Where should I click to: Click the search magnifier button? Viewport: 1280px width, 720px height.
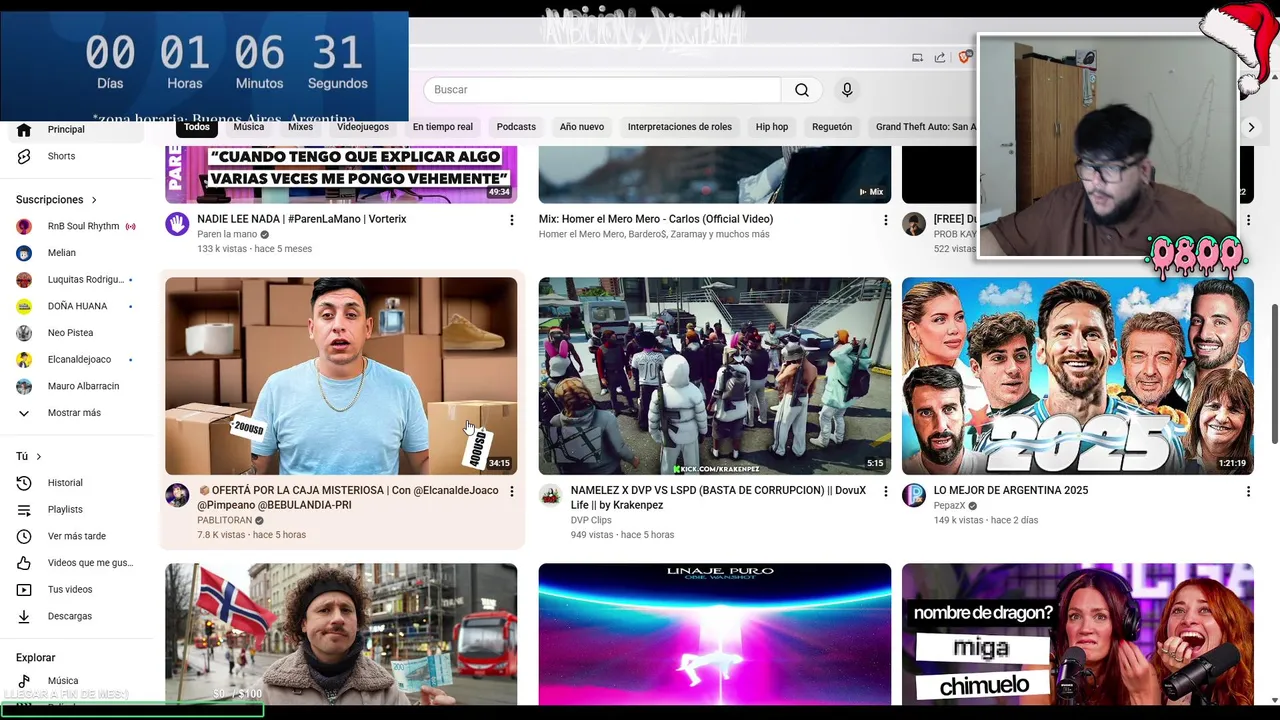801,90
